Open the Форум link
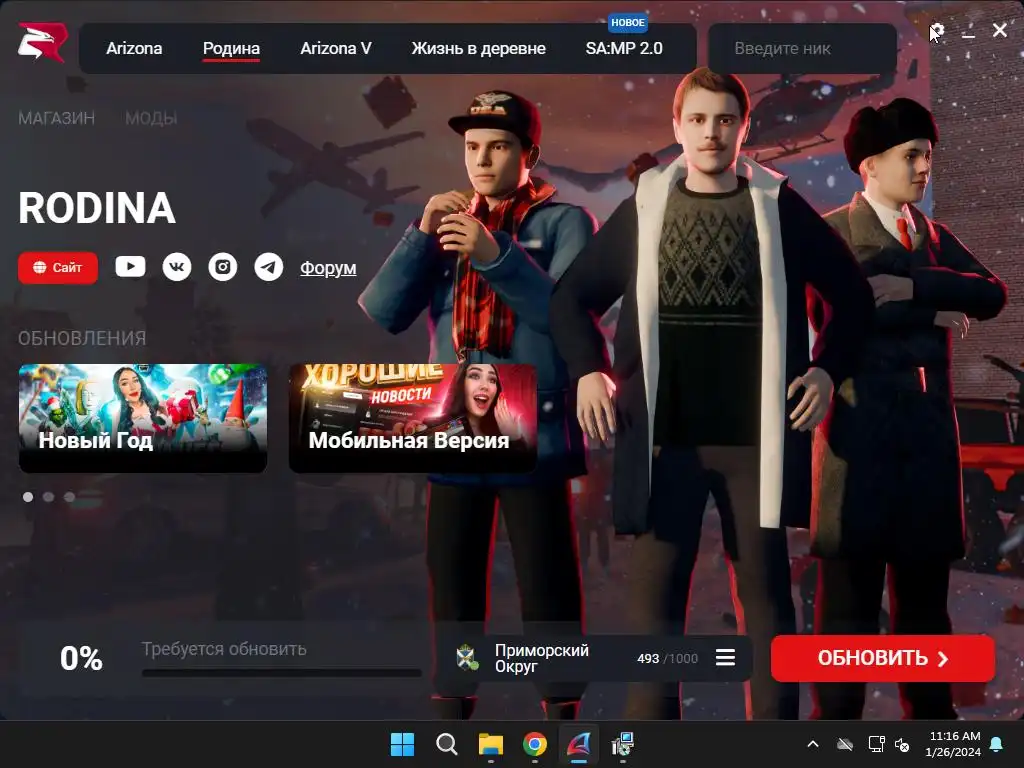Image resolution: width=1024 pixels, height=768 pixels. click(328, 268)
